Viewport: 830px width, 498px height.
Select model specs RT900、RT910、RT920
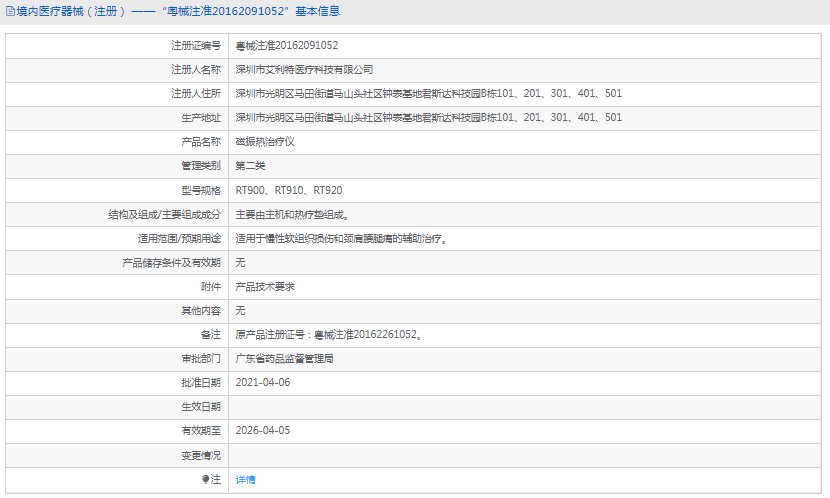pyautogui.click(x=288, y=190)
